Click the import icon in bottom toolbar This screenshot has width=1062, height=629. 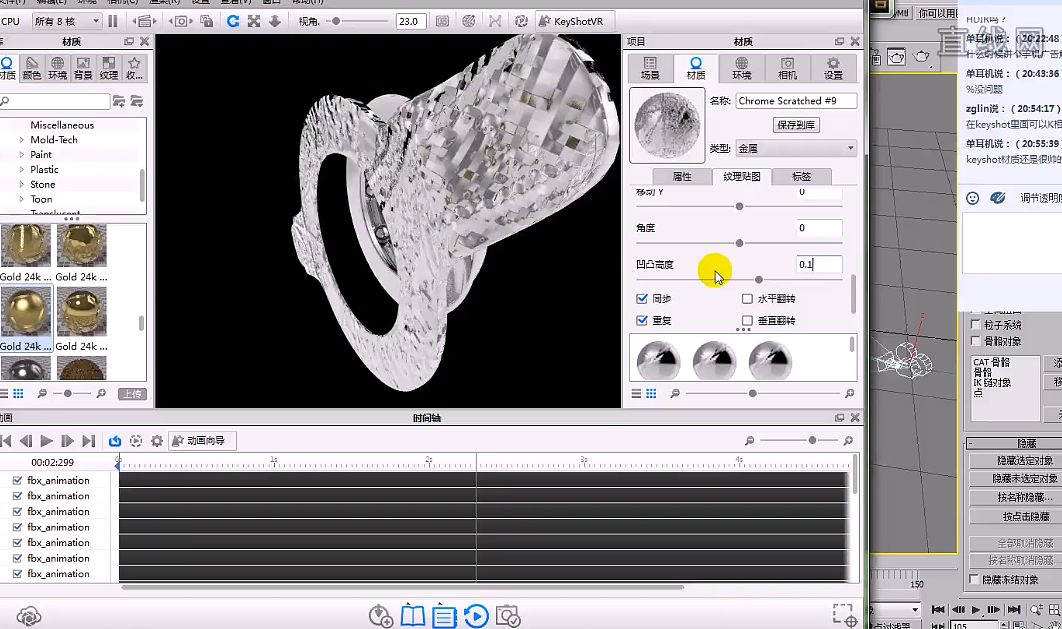click(x=381, y=615)
